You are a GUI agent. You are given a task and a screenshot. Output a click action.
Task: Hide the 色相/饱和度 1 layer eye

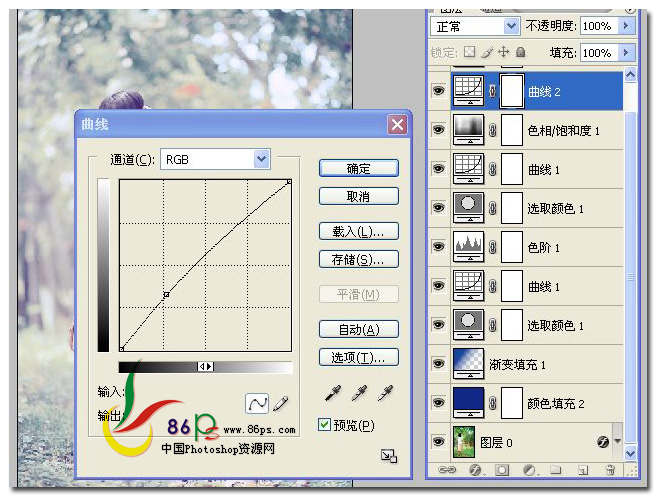point(439,130)
